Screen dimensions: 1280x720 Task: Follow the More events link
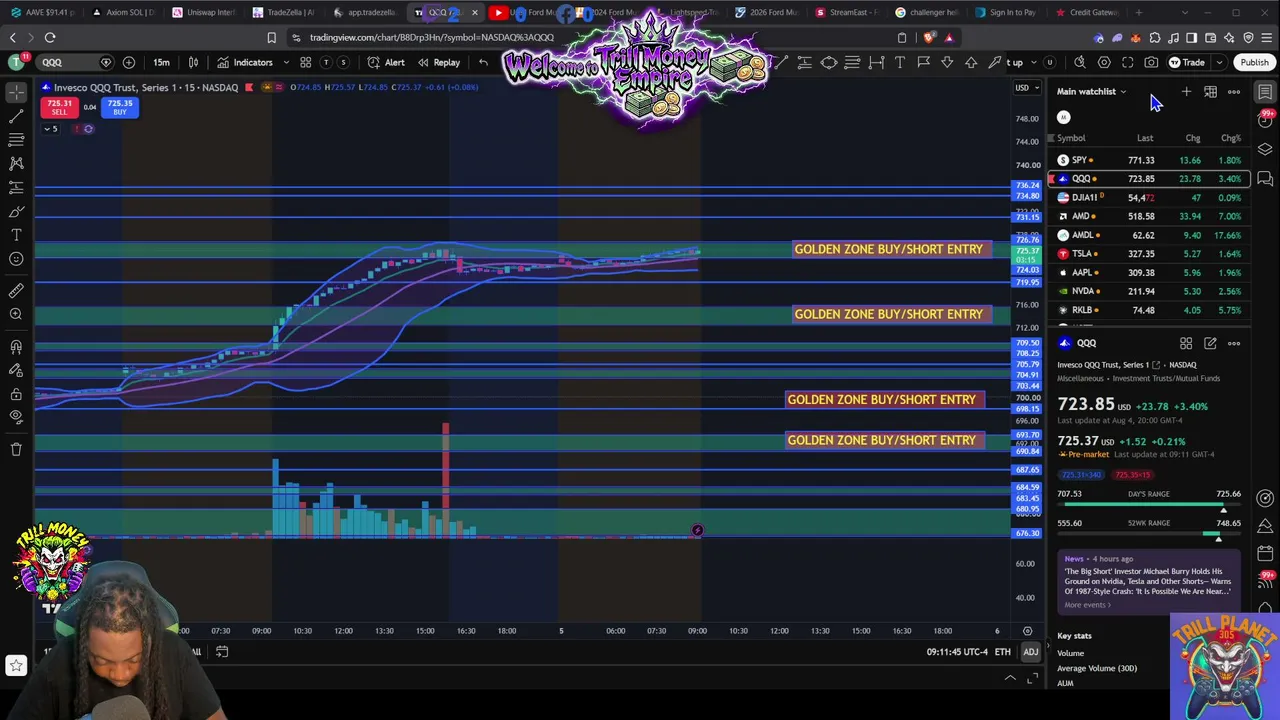click(x=1087, y=605)
